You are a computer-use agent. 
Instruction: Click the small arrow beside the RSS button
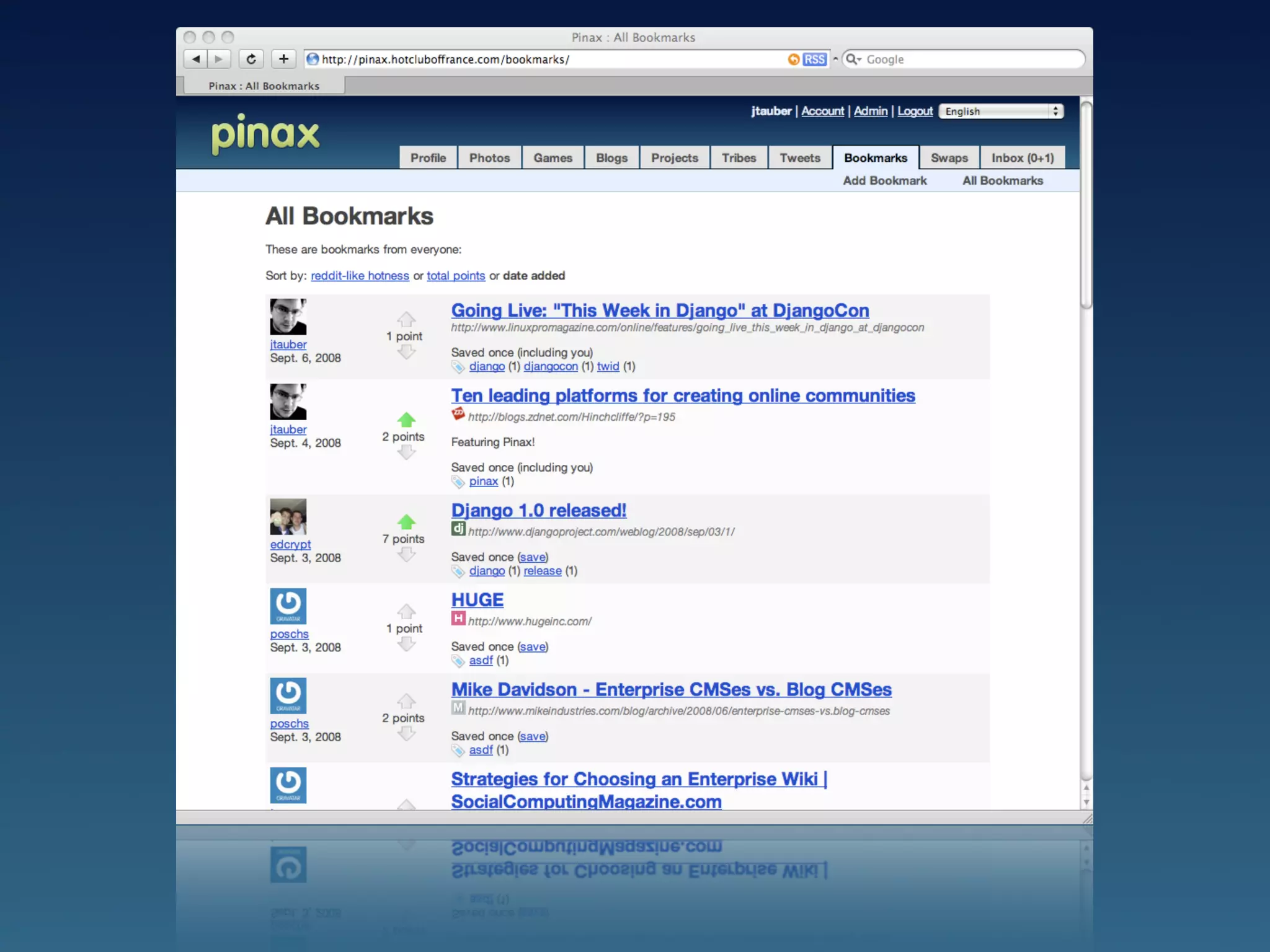[x=835, y=59]
